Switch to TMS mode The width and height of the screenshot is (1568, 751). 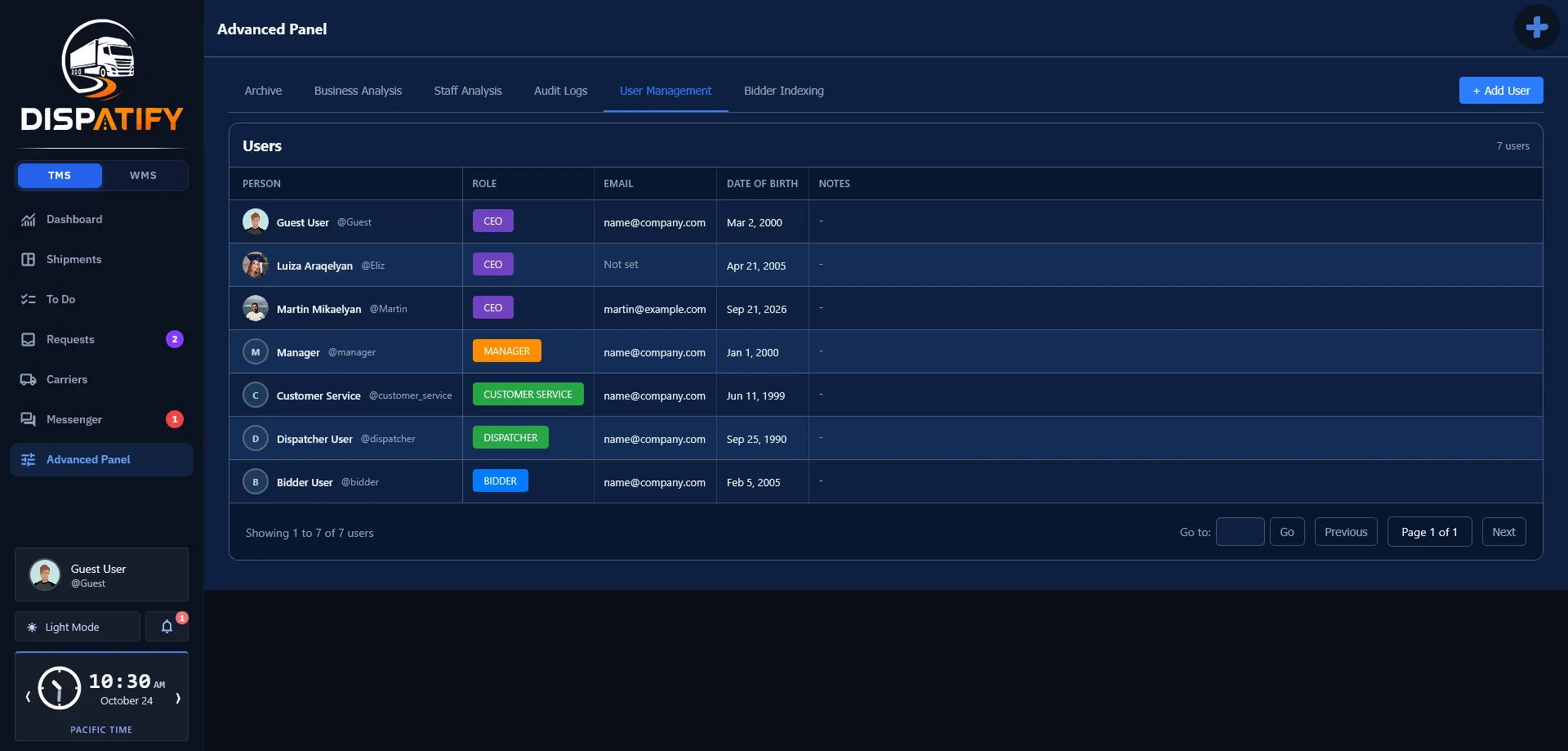60,176
